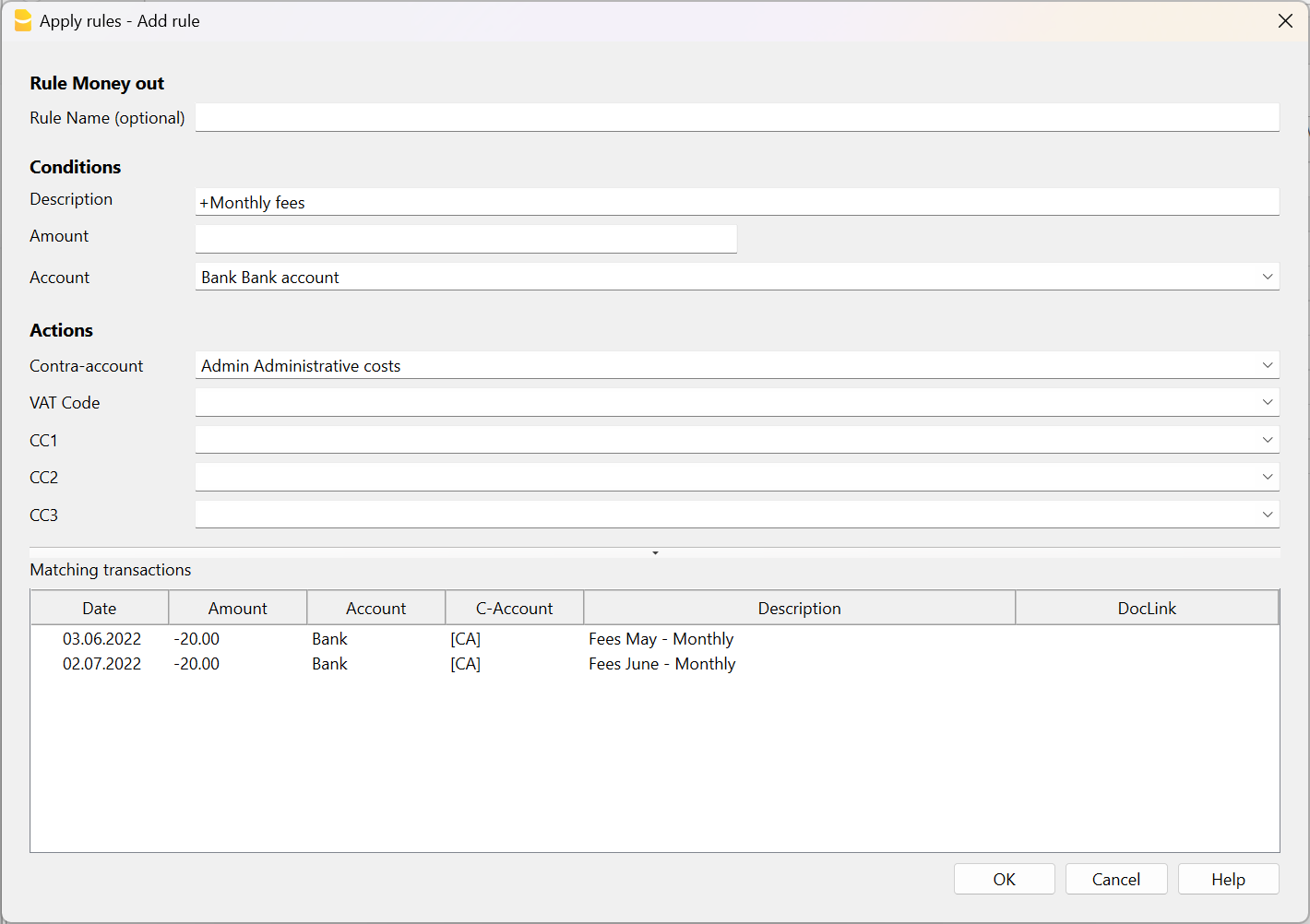The width and height of the screenshot is (1310, 924).
Task: Click the Banana app icon in title bar
Action: [x=22, y=21]
